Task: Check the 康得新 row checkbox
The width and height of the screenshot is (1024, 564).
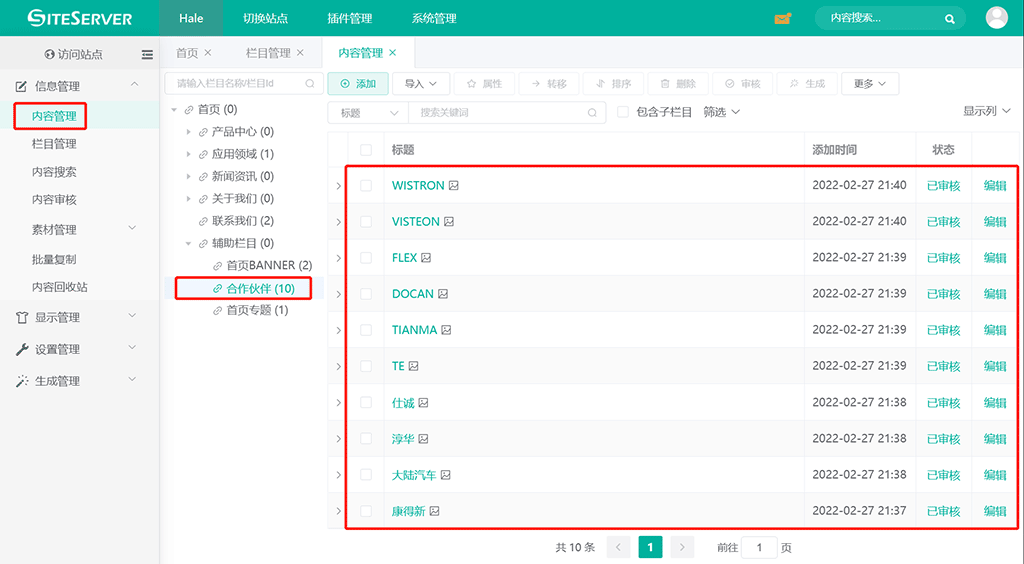Action: [x=366, y=511]
